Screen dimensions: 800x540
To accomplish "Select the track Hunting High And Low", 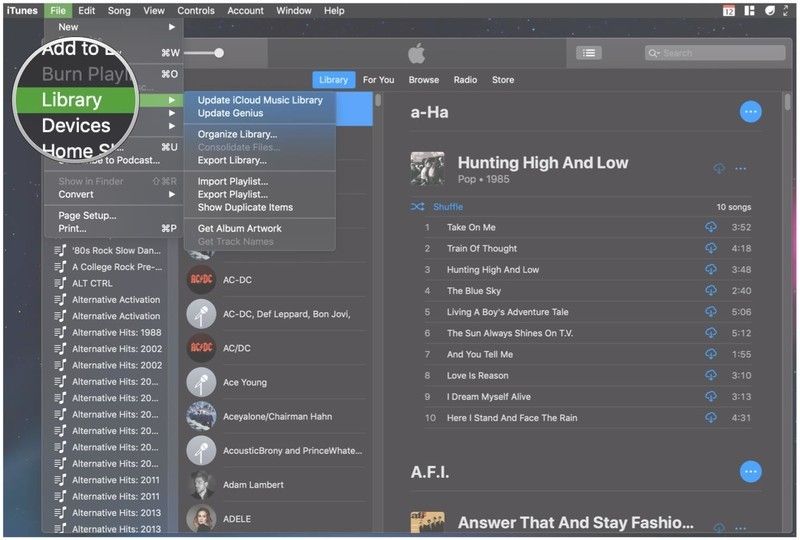I will pos(587,269).
